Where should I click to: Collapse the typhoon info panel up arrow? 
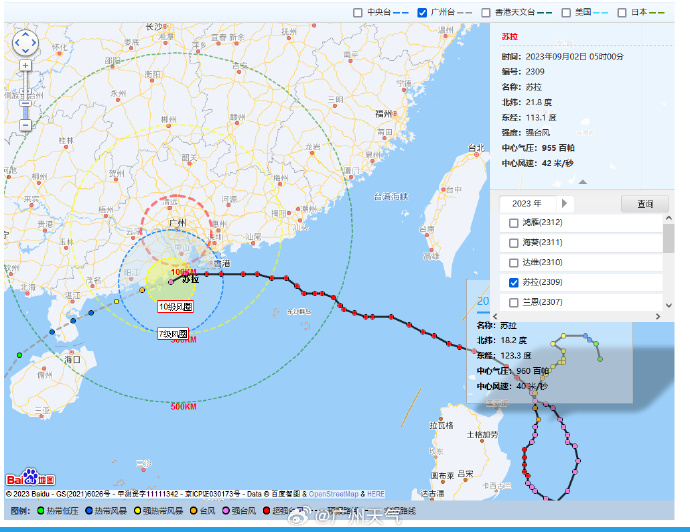click(584, 182)
